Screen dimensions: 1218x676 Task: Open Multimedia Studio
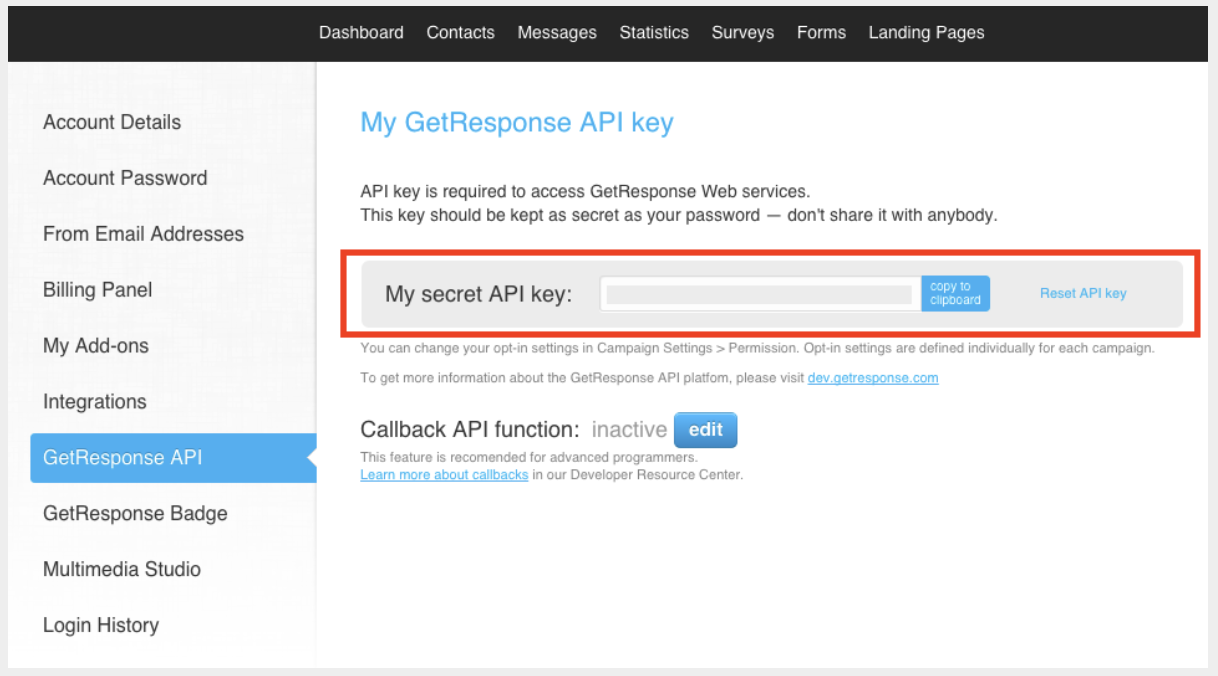tap(122, 570)
